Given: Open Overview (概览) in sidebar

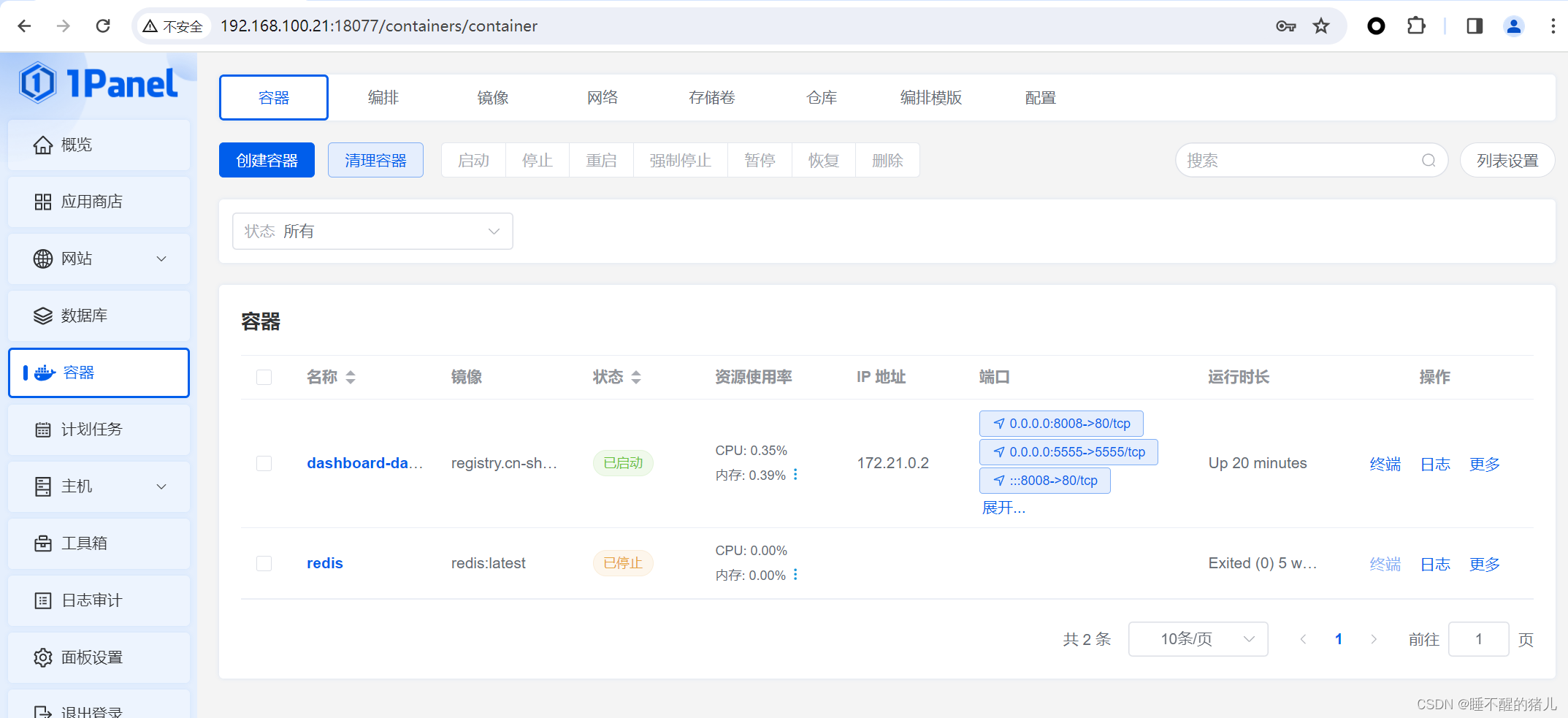Looking at the screenshot, I should click(x=99, y=145).
